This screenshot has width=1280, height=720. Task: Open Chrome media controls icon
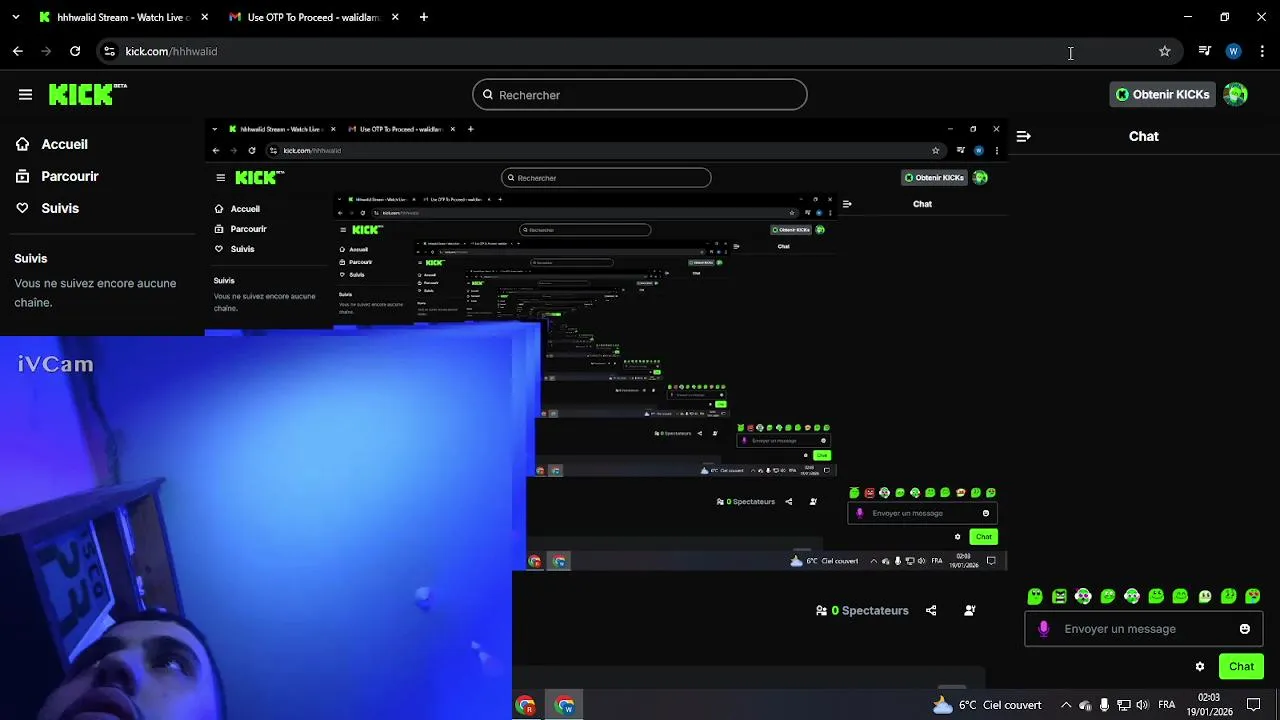1205,51
